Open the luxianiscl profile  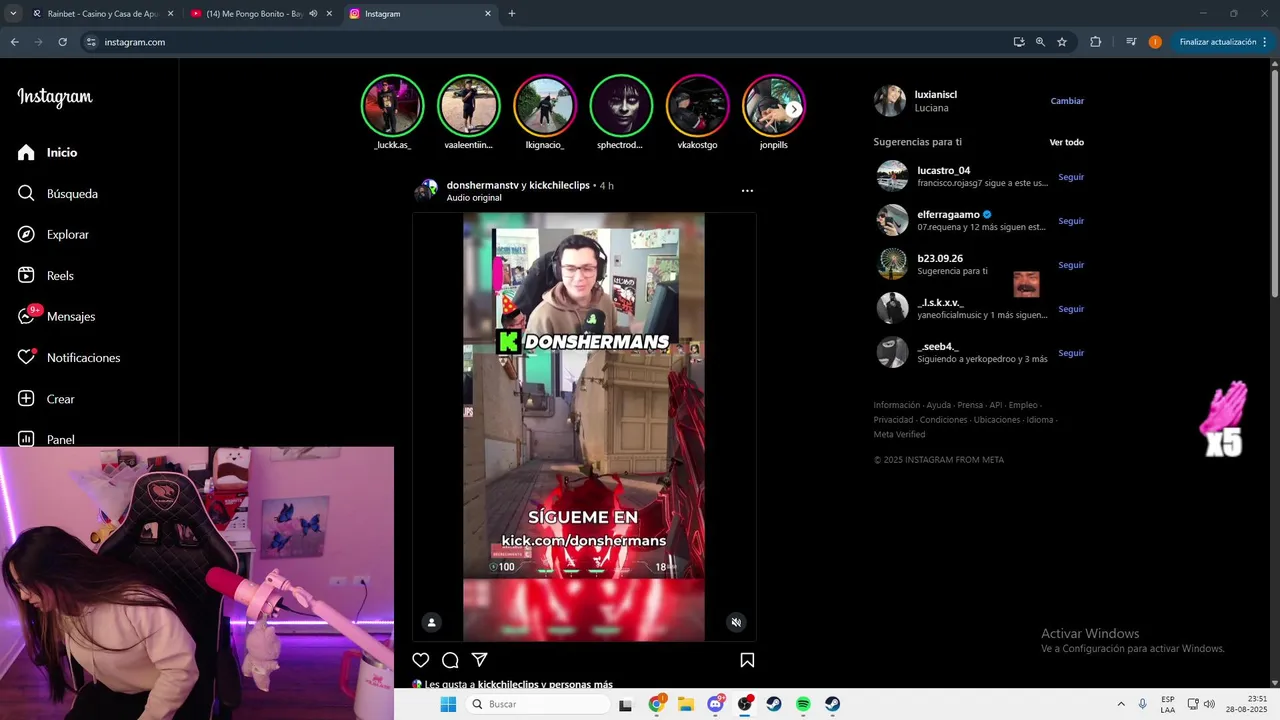[936, 94]
